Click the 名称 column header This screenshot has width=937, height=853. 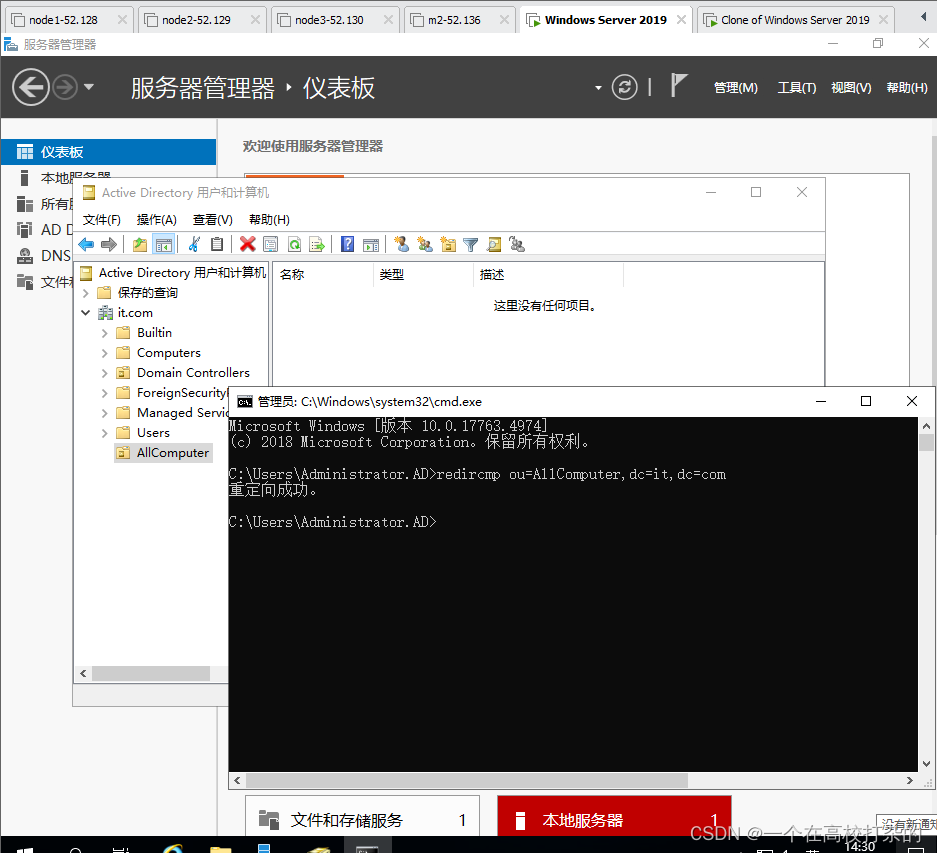coord(323,274)
